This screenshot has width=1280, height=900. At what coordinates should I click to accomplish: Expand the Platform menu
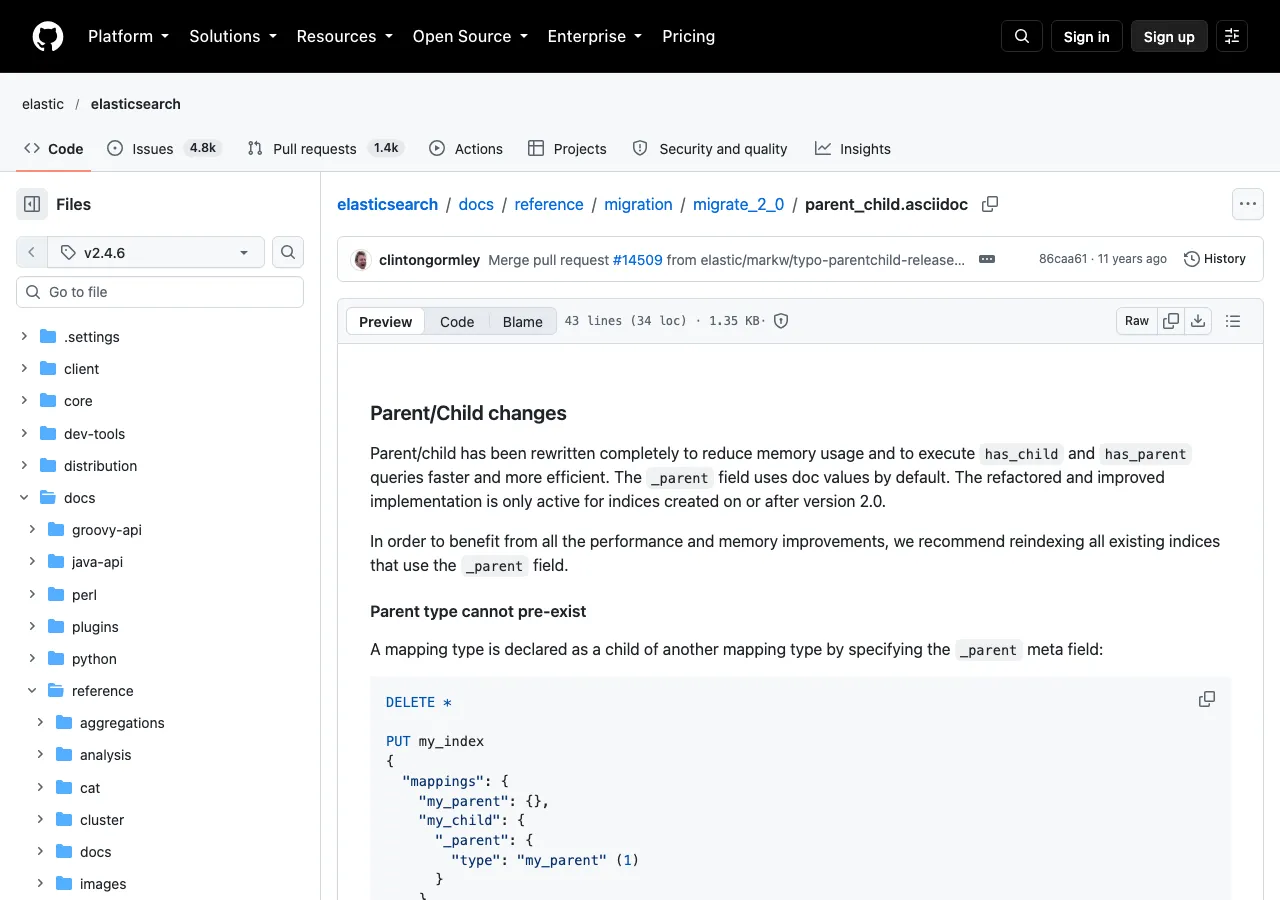pos(128,36)
